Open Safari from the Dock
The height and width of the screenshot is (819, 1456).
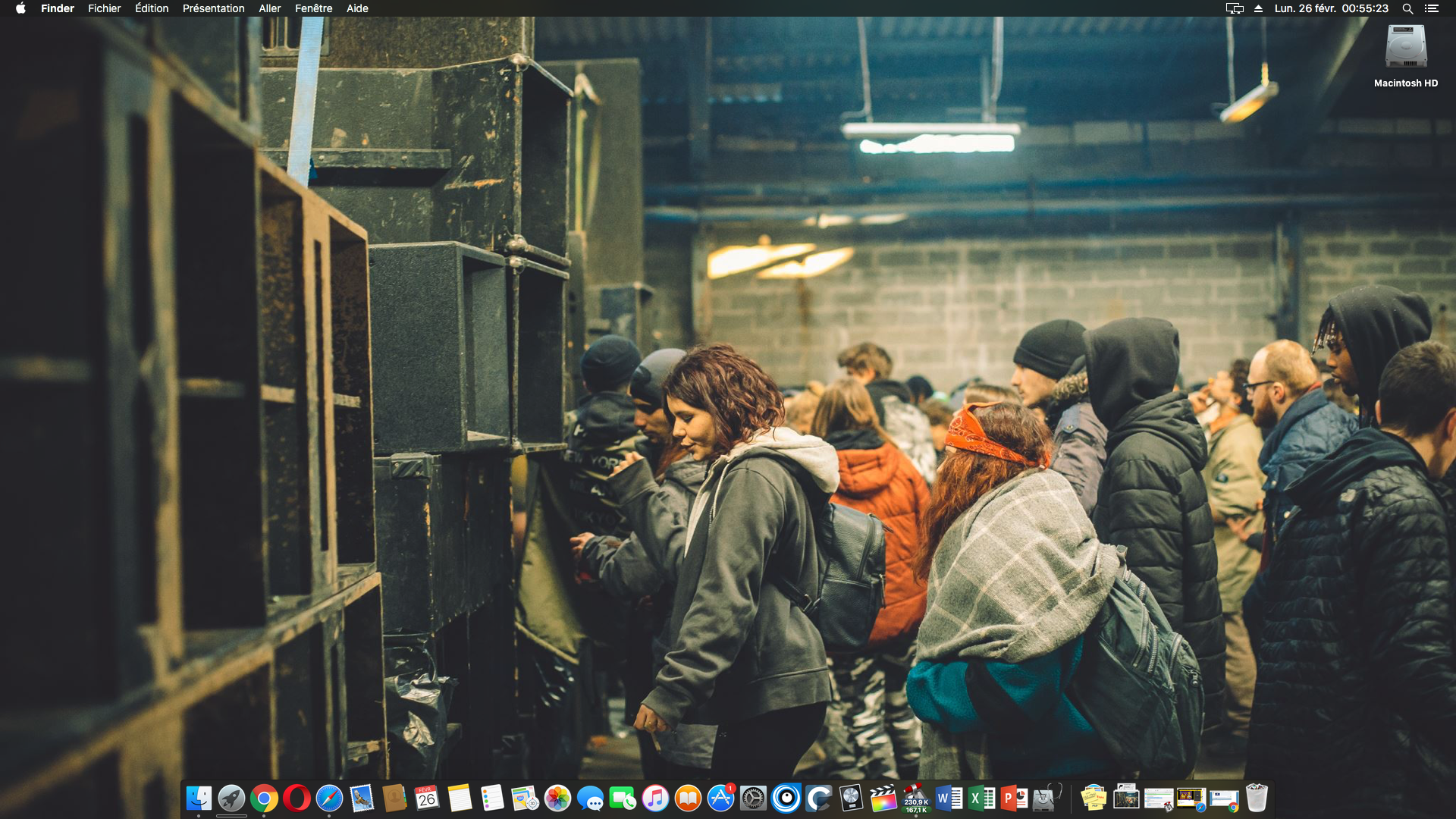coord(329,799)
